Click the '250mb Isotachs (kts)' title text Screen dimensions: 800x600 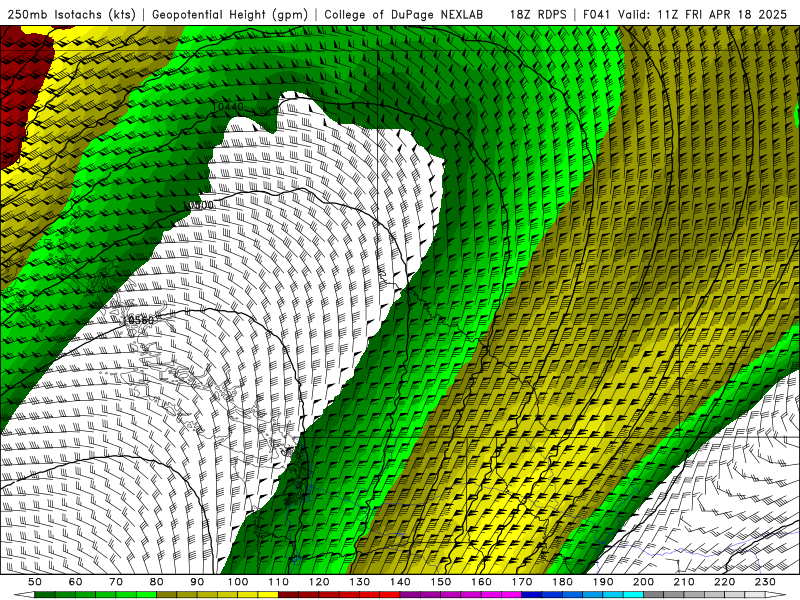point(72,14)
